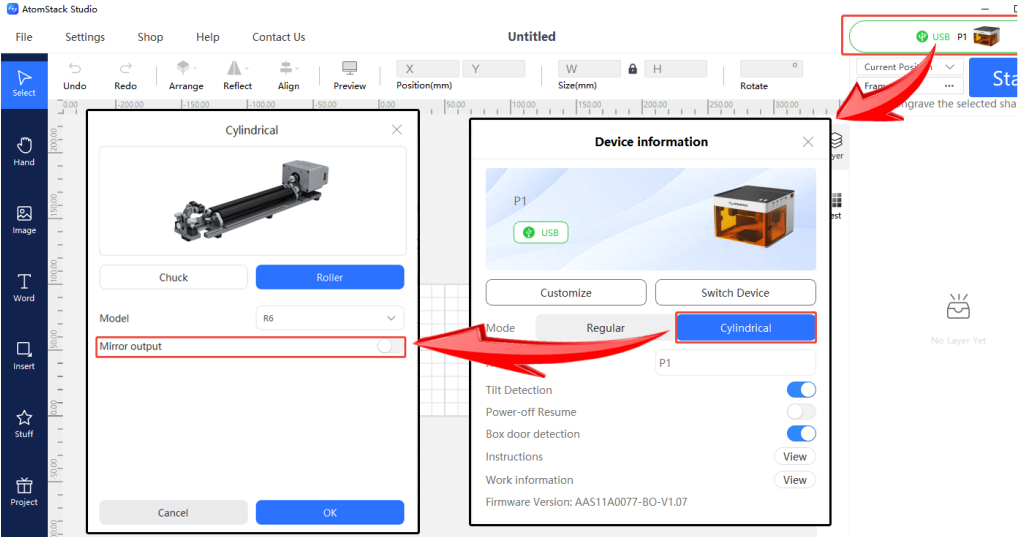
Task: Click the Preview monitor icon
Action: [350, 68]
